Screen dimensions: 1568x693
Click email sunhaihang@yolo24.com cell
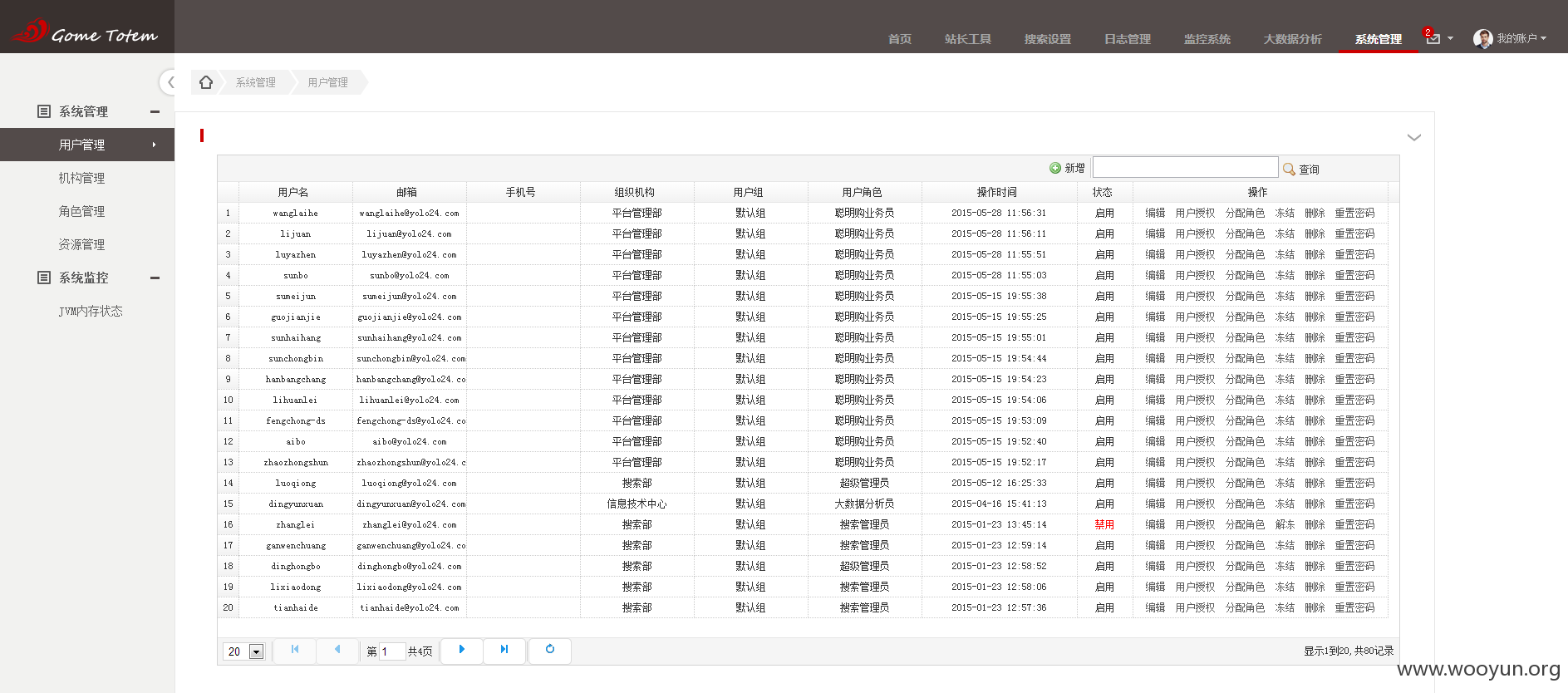[x=410, y=338]
